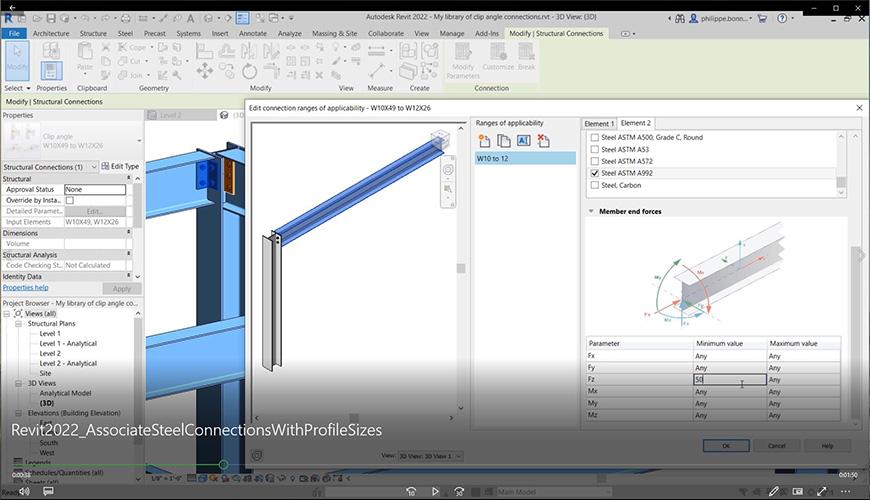The width and height of the screenshot is (870, 500).
Task: Click OK in the ranges dialog
Action: point(726,446)
